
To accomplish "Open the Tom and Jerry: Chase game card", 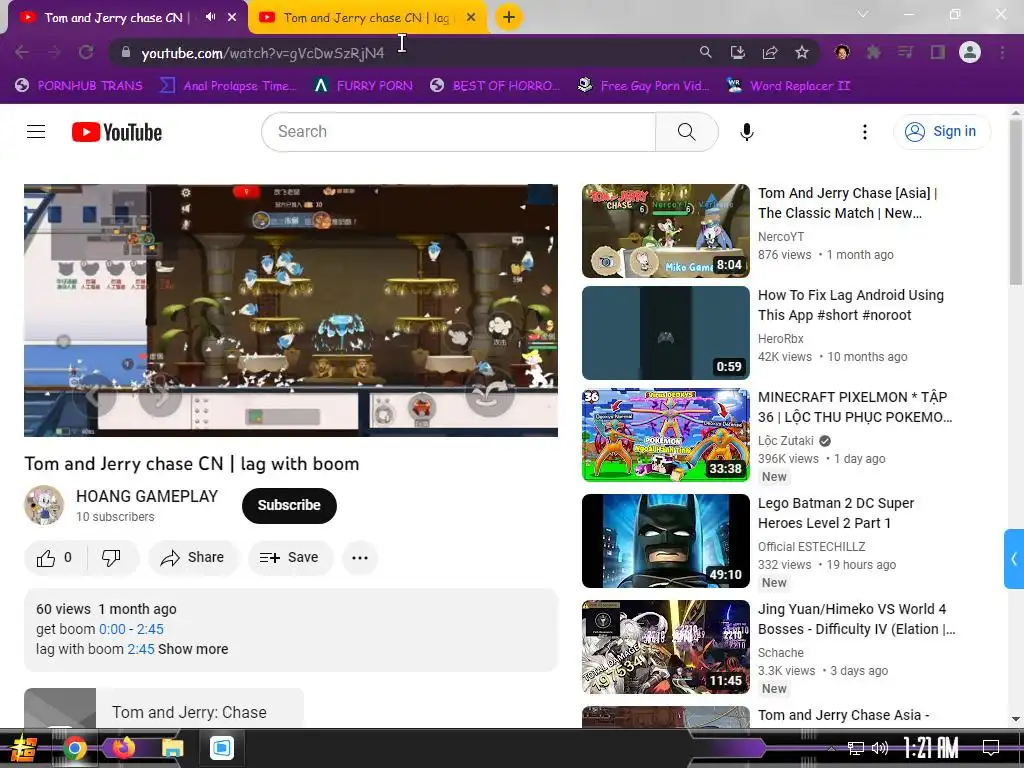I will tap(164, 709).
